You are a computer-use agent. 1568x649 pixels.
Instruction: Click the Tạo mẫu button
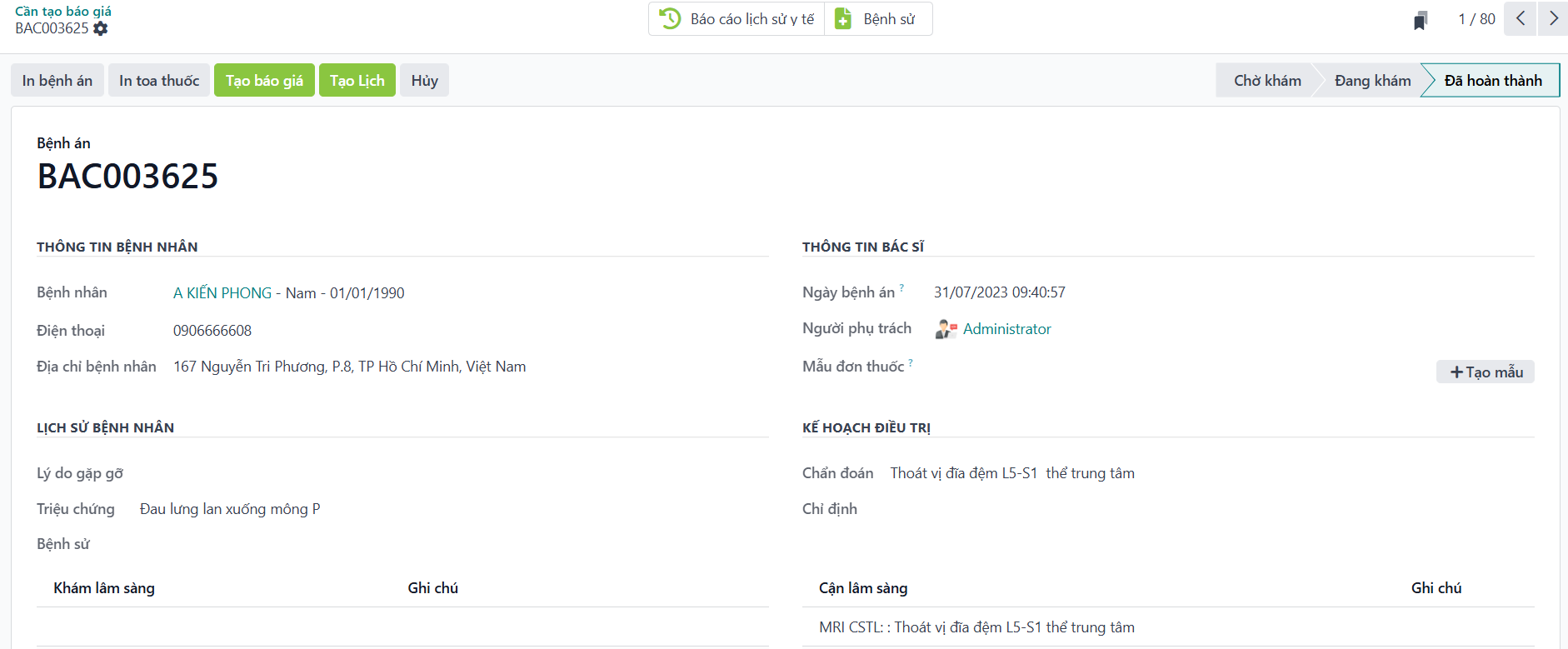[x=1486, y=372]
